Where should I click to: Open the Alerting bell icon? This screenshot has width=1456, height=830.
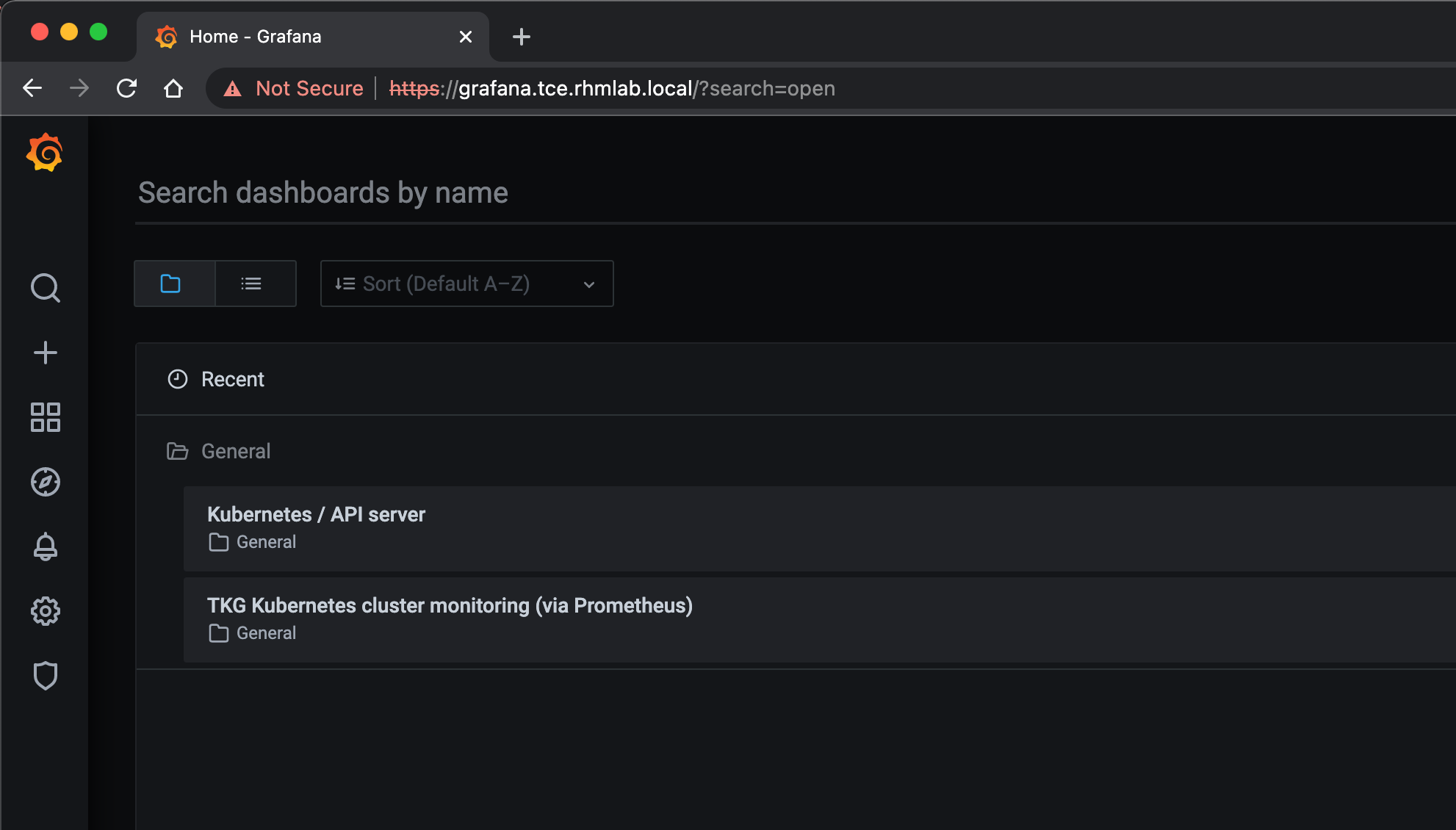[46, 546]
